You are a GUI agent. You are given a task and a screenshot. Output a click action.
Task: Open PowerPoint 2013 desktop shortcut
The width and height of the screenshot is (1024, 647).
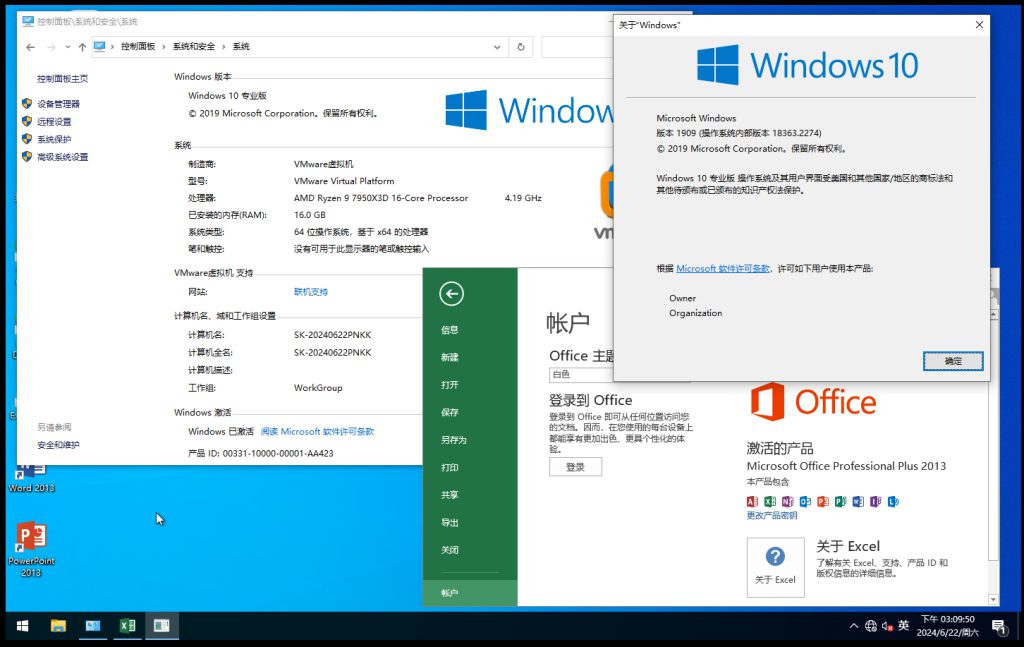click(x=31, y=540)
